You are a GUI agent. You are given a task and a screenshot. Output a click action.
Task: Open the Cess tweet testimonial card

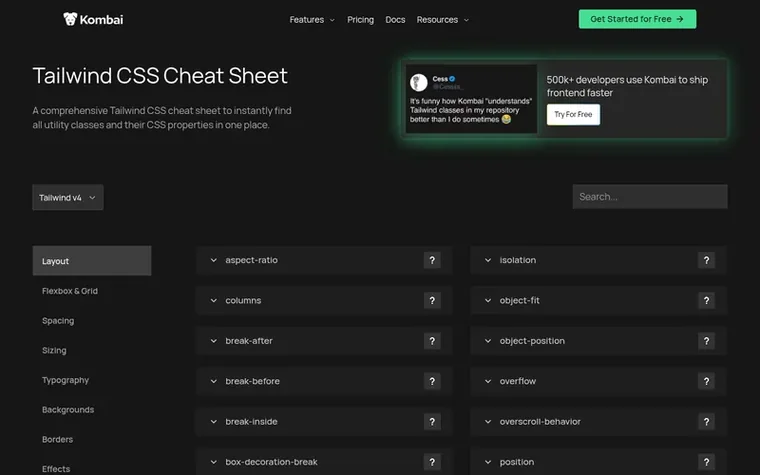coord(471,99)
